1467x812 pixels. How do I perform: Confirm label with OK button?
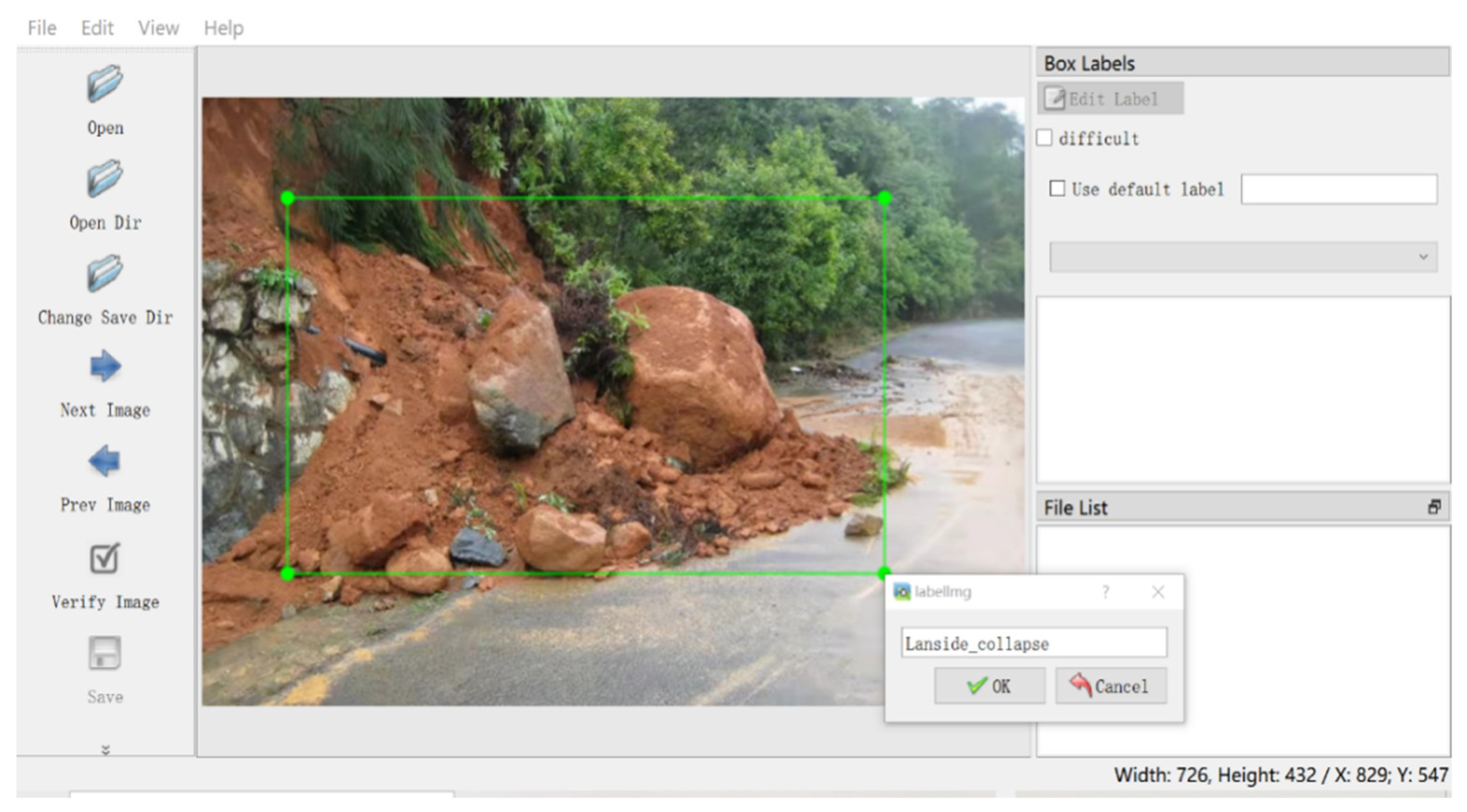989,686
